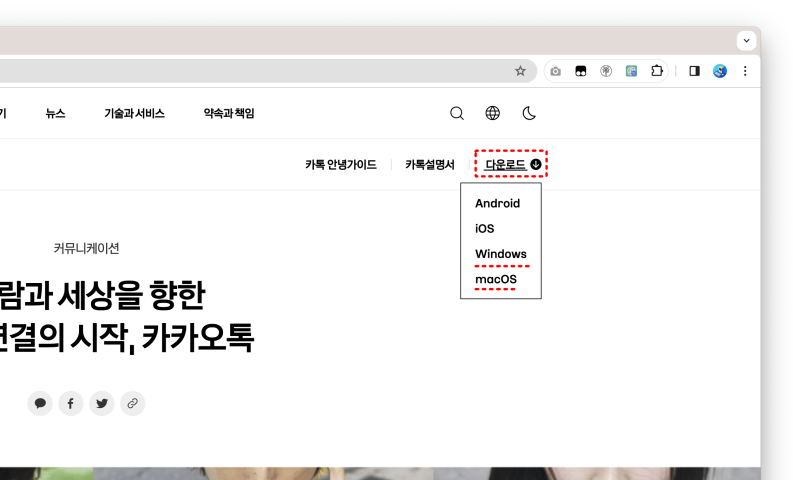The image size is (800, 480).
Task: Bookmark this page with the star icon
Action: [x=520, y=71]
